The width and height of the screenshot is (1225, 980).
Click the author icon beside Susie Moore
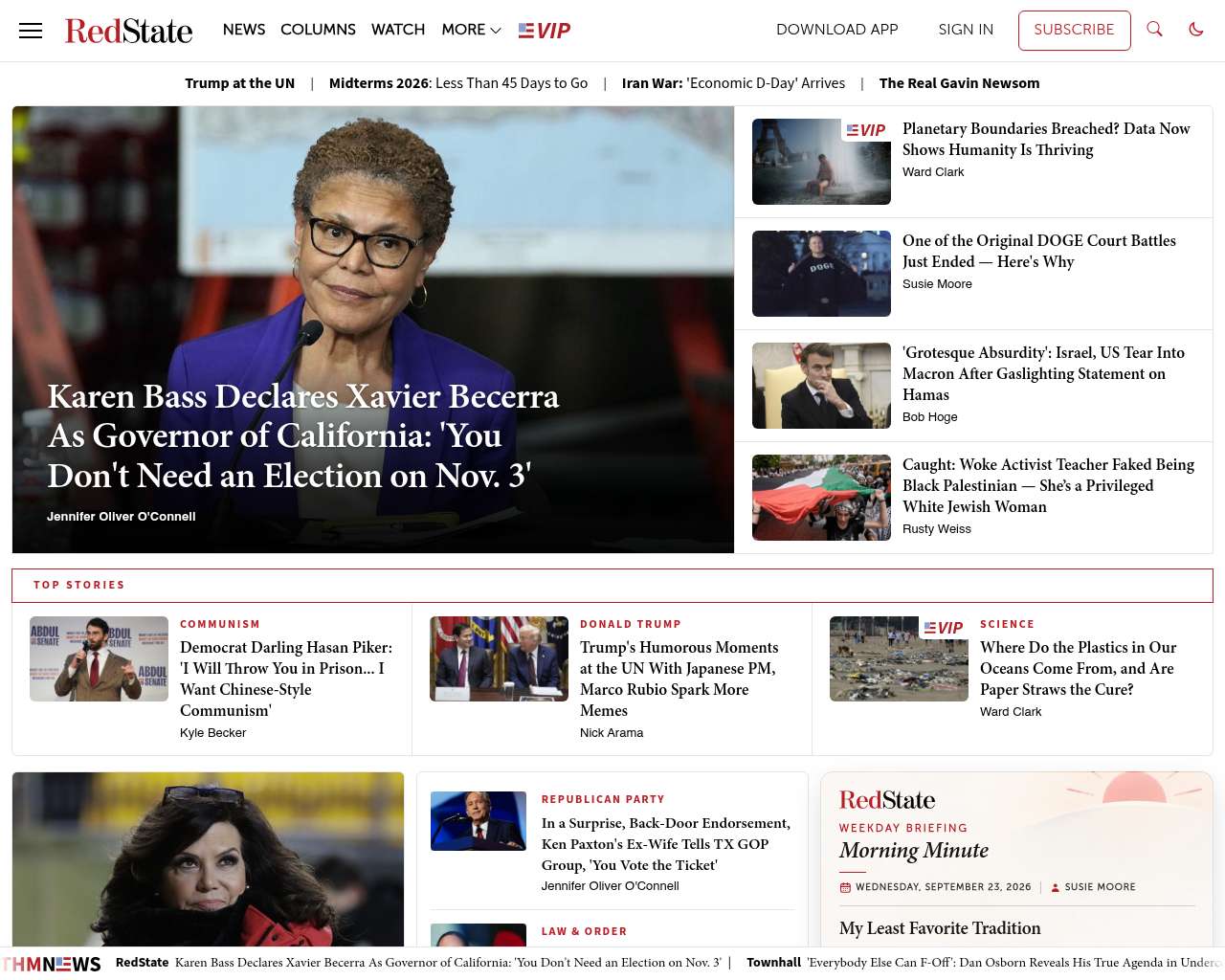click(1056, 888)
